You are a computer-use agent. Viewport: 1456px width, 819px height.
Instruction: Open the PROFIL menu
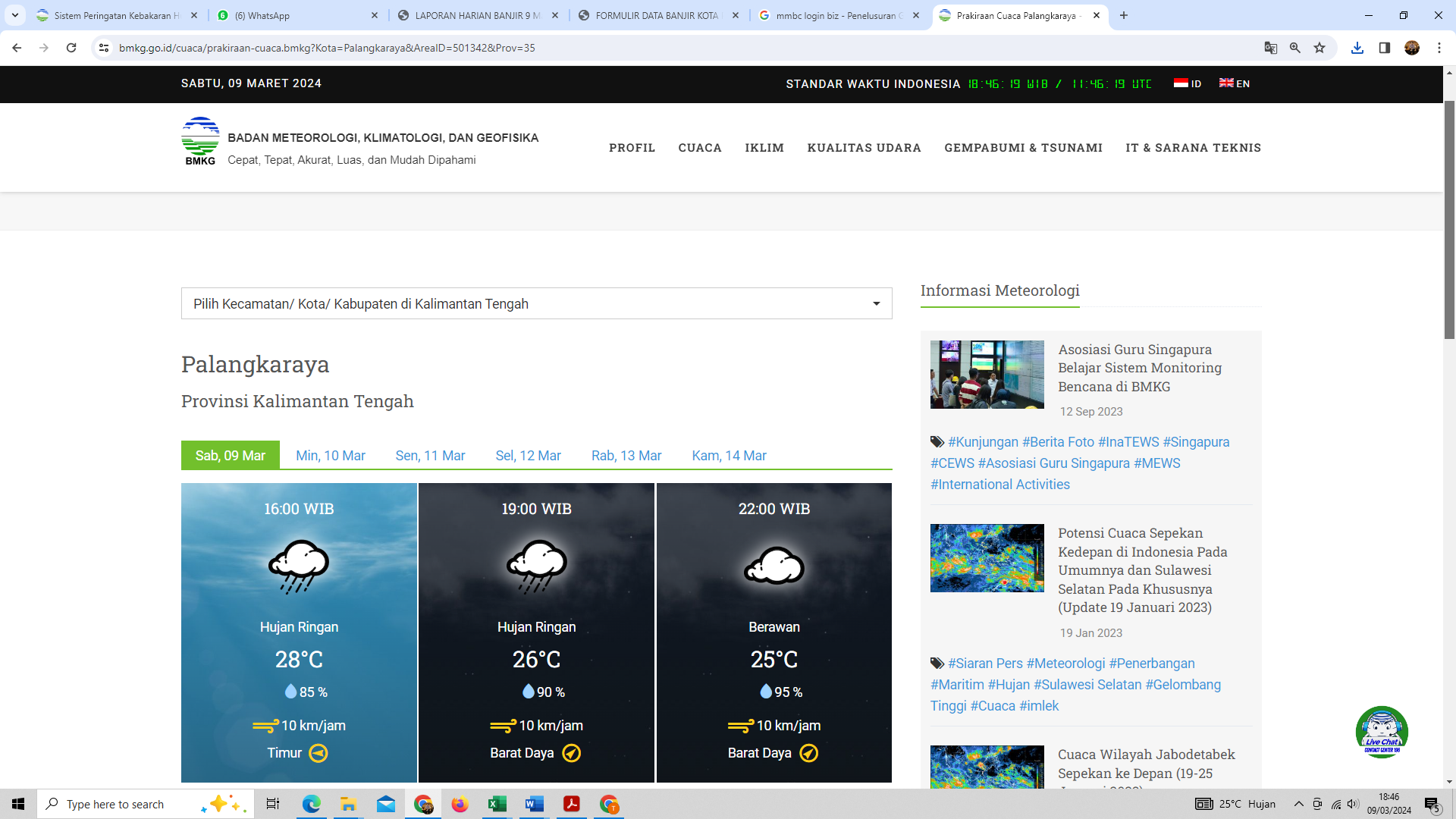(632, 148)
